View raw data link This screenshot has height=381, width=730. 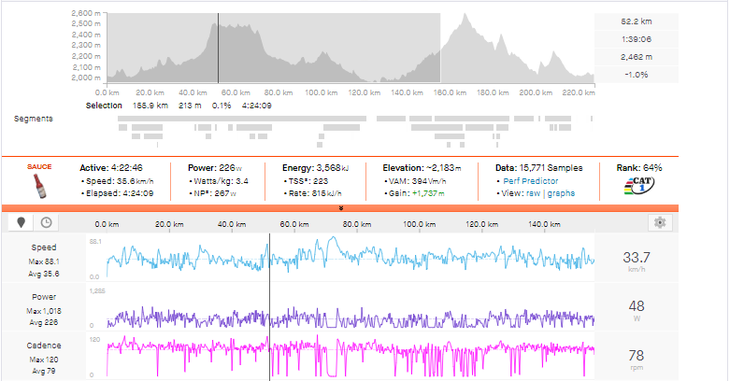[534, 193]
